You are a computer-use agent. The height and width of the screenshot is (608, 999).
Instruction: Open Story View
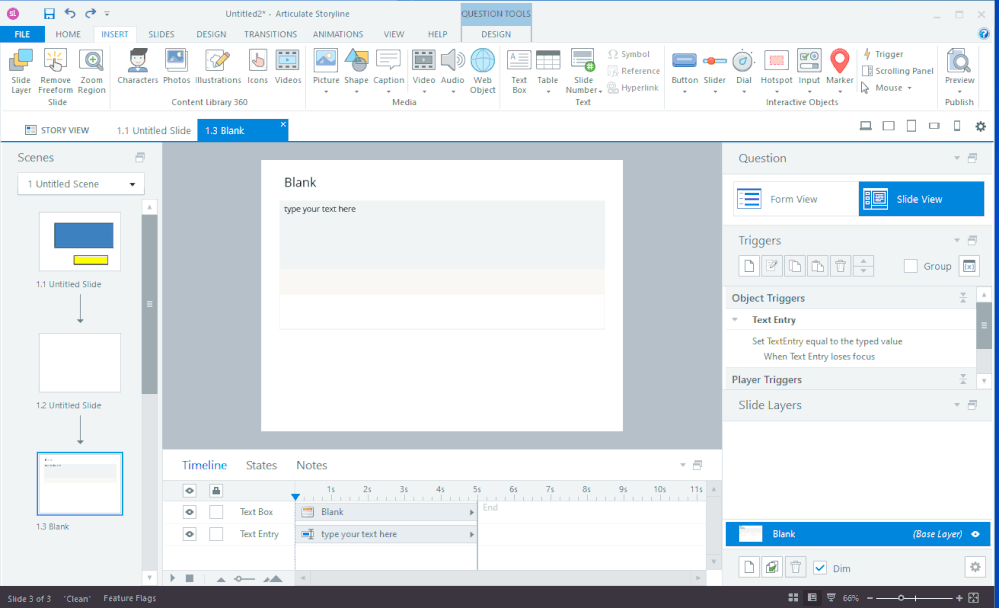pos(57,130)
